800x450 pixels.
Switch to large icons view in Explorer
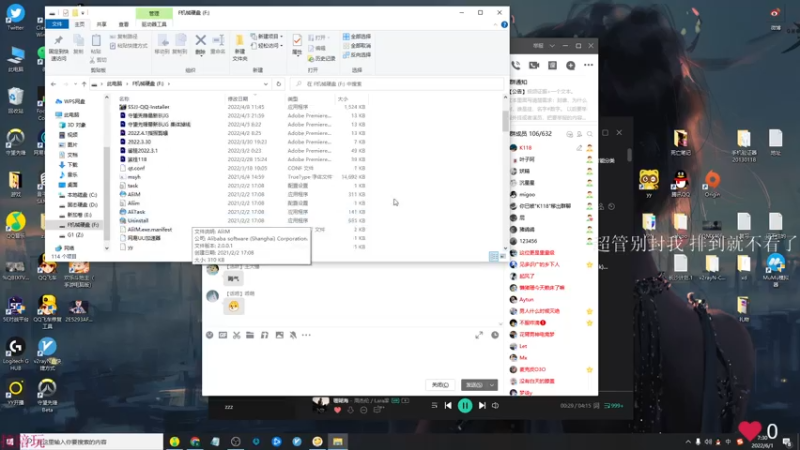pyautogui.click(x=503, y=256)
